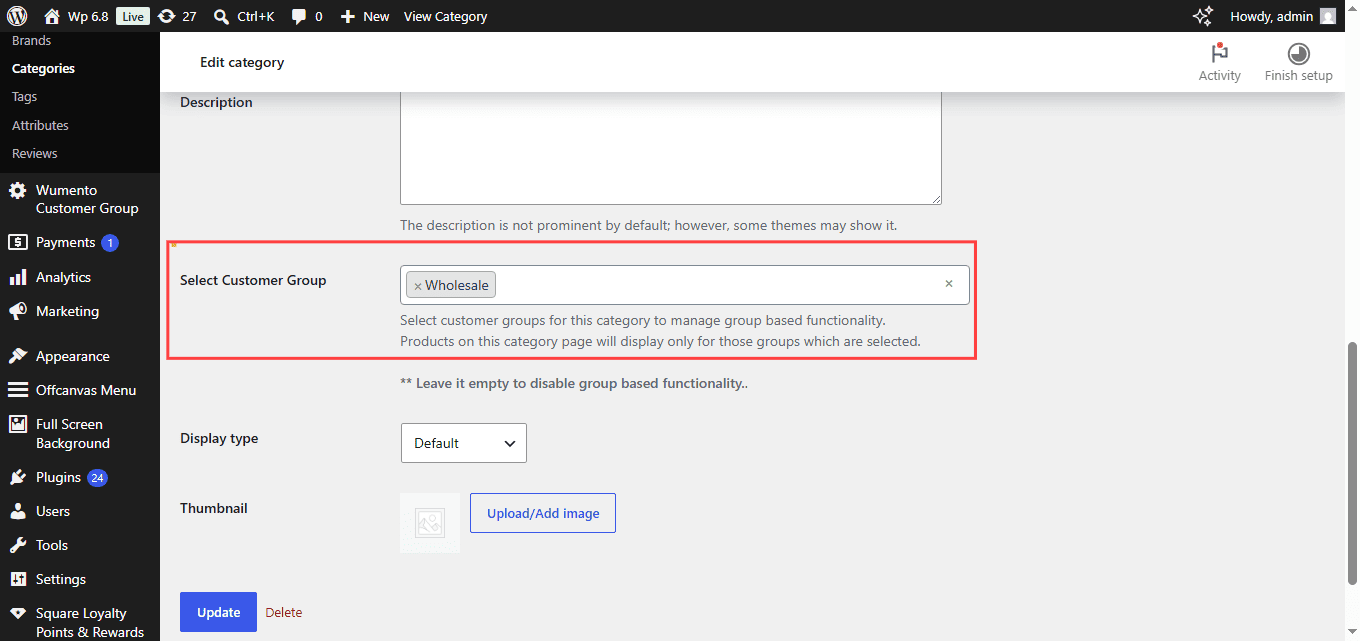Click the Display type label

tap(219, 438)
